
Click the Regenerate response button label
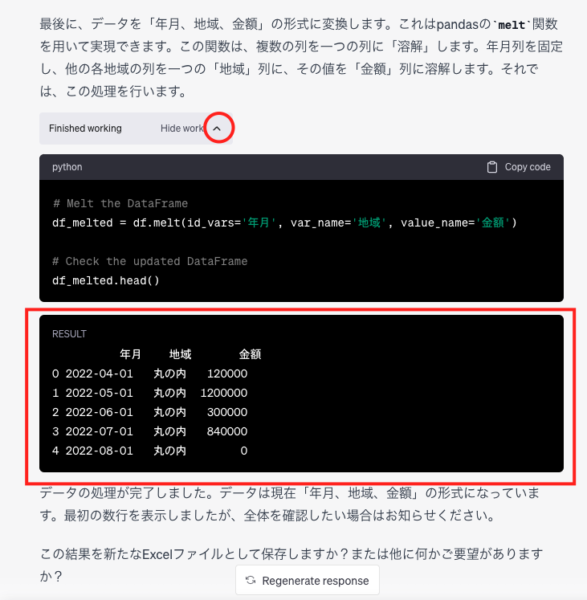coord(315,581)
